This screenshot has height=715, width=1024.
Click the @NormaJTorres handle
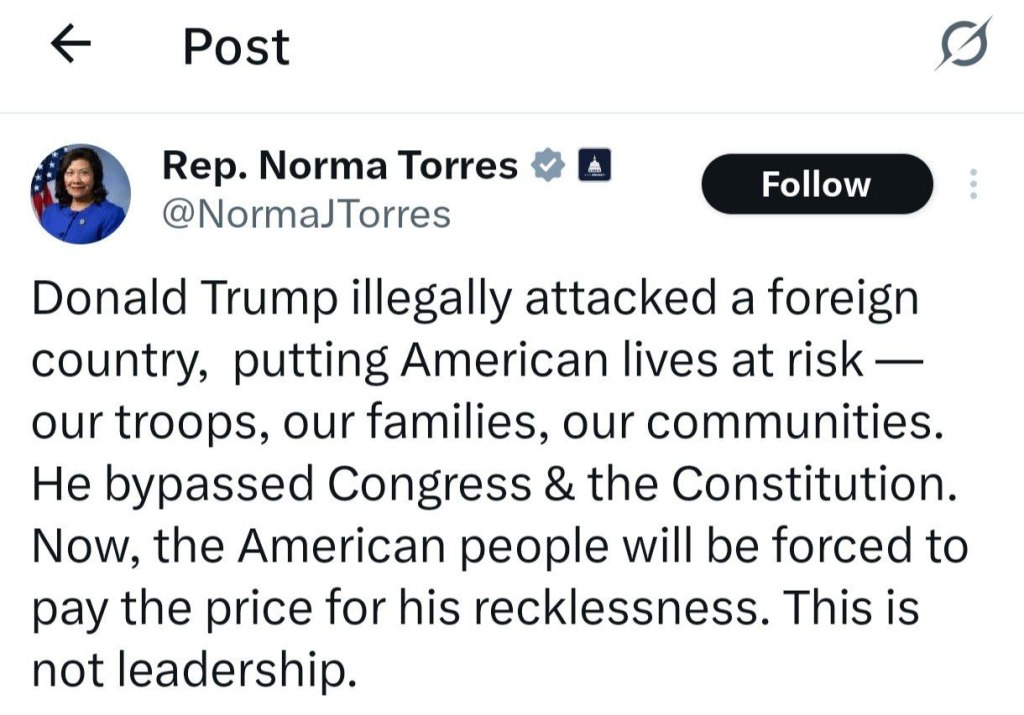click(x=306, y=214)
